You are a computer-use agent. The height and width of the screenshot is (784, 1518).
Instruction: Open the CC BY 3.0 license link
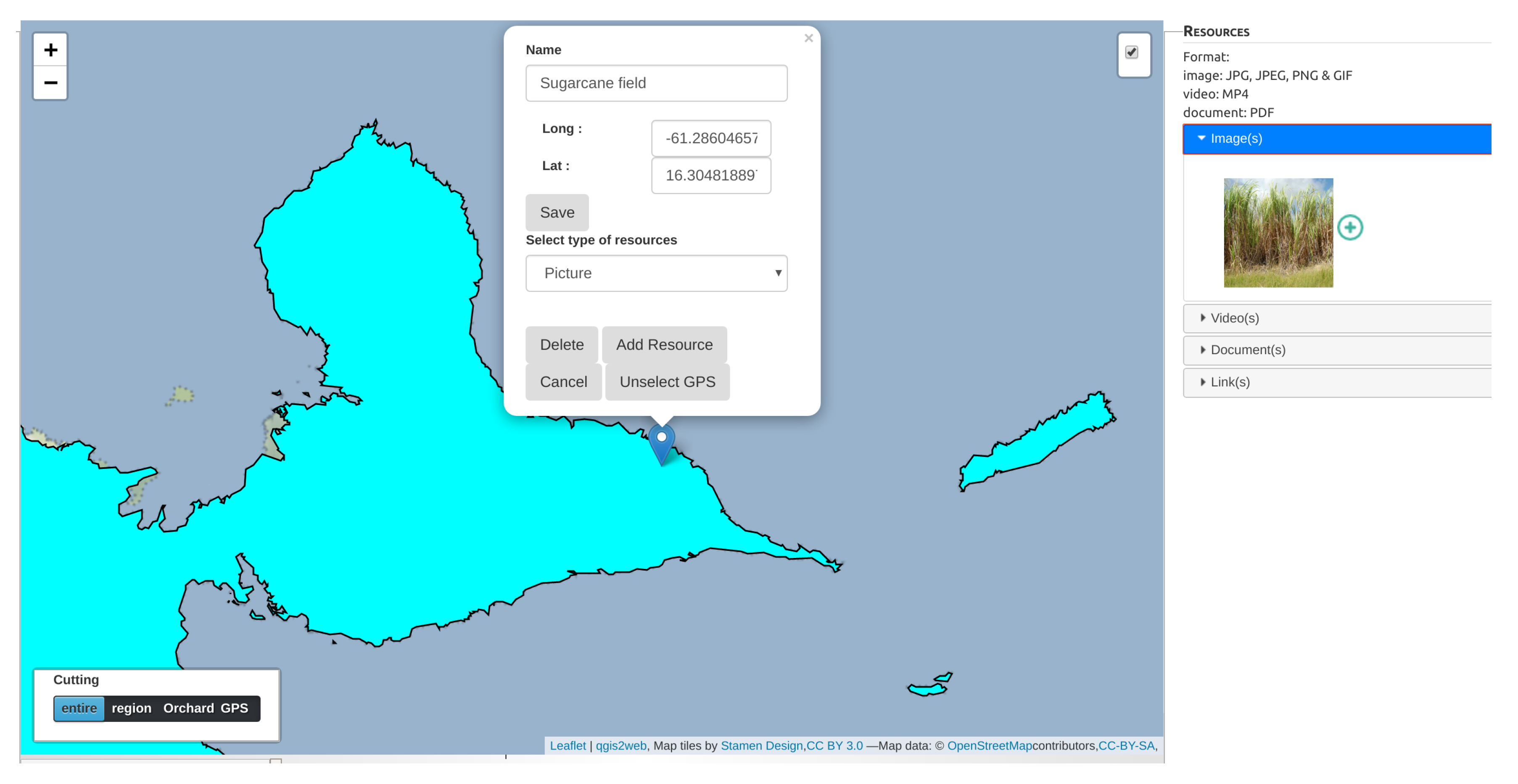834,746
